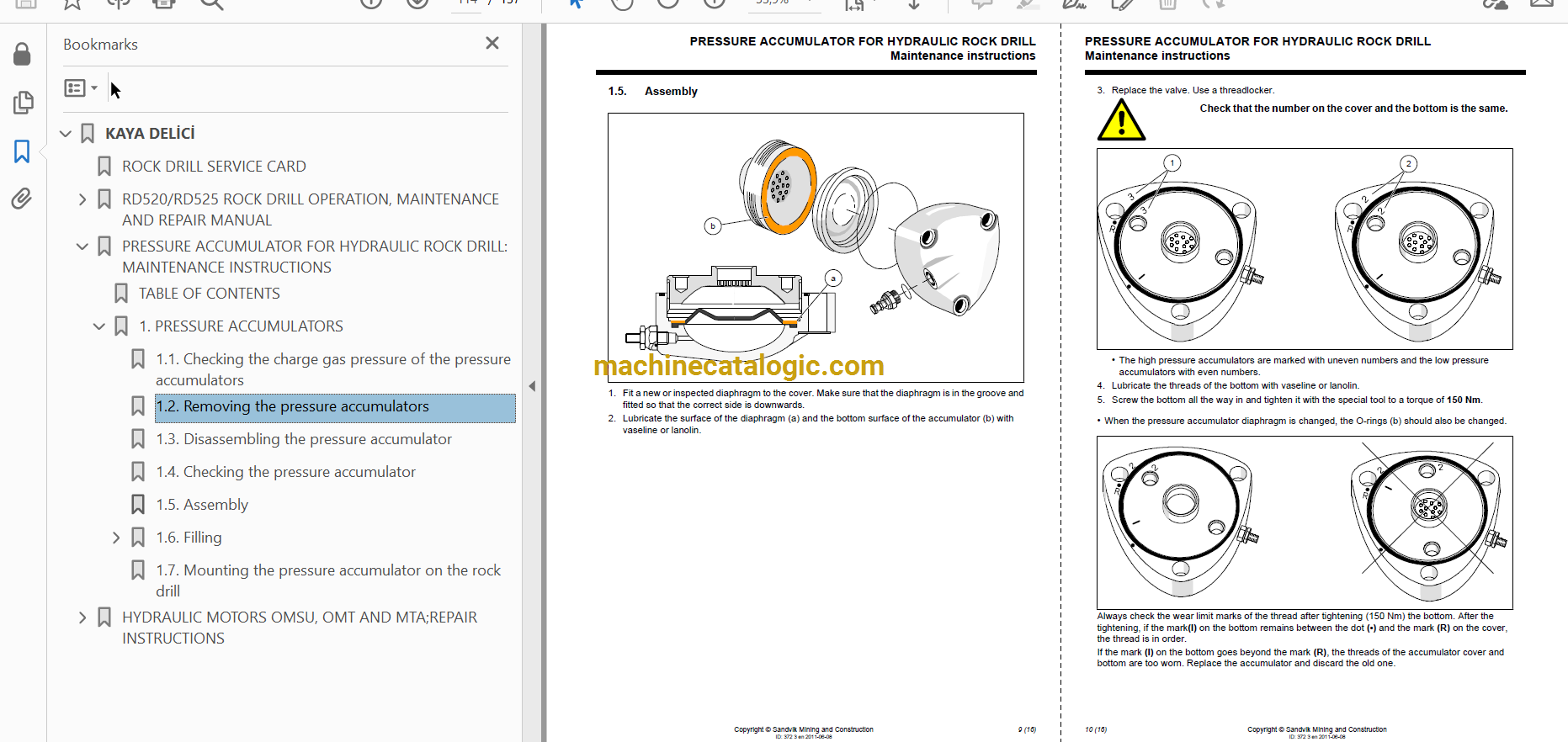1568x742 pixels.
Task: Click the yellow warning triangle on page 10
Action: point(1121,120)
